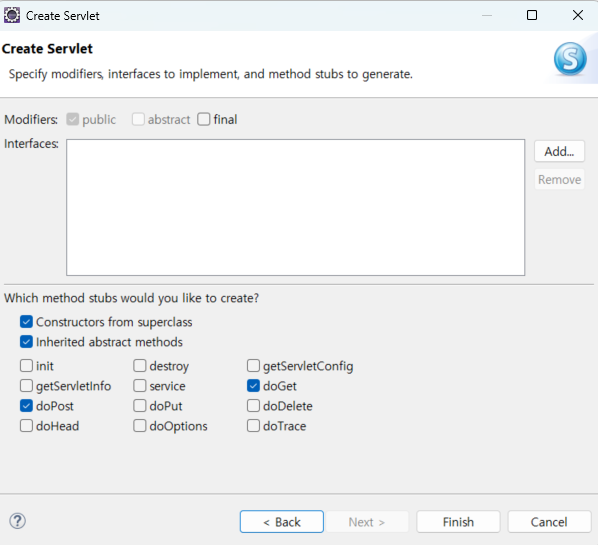The width and height of the screenshot is (598, 545).
Task: Open the help question mark icon
Action: click(18, 521)
